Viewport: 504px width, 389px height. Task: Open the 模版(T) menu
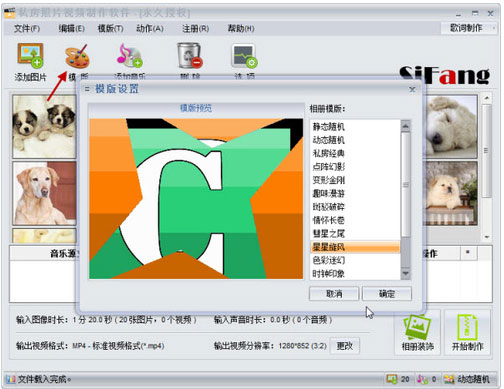click(x=110, y=29)
